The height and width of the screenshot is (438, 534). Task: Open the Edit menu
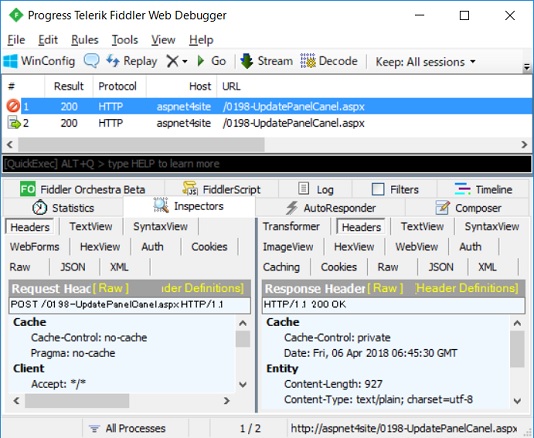(48, 40)
